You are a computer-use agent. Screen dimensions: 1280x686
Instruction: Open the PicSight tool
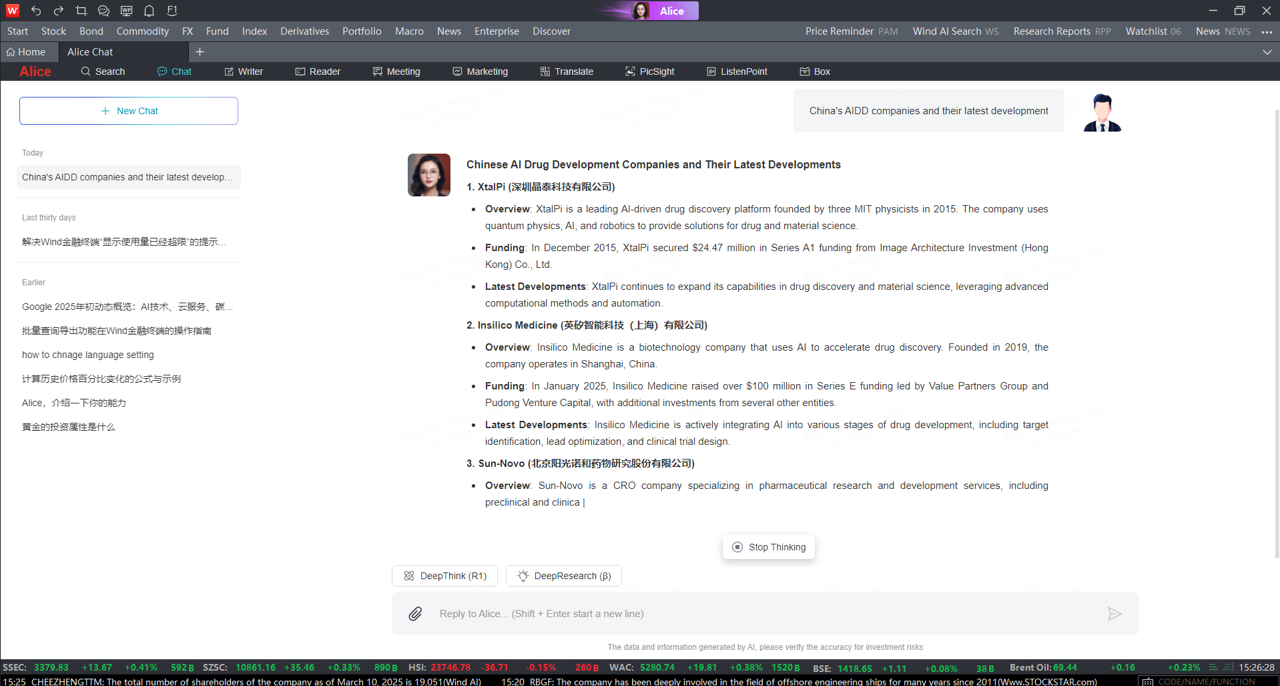point(650,72)
